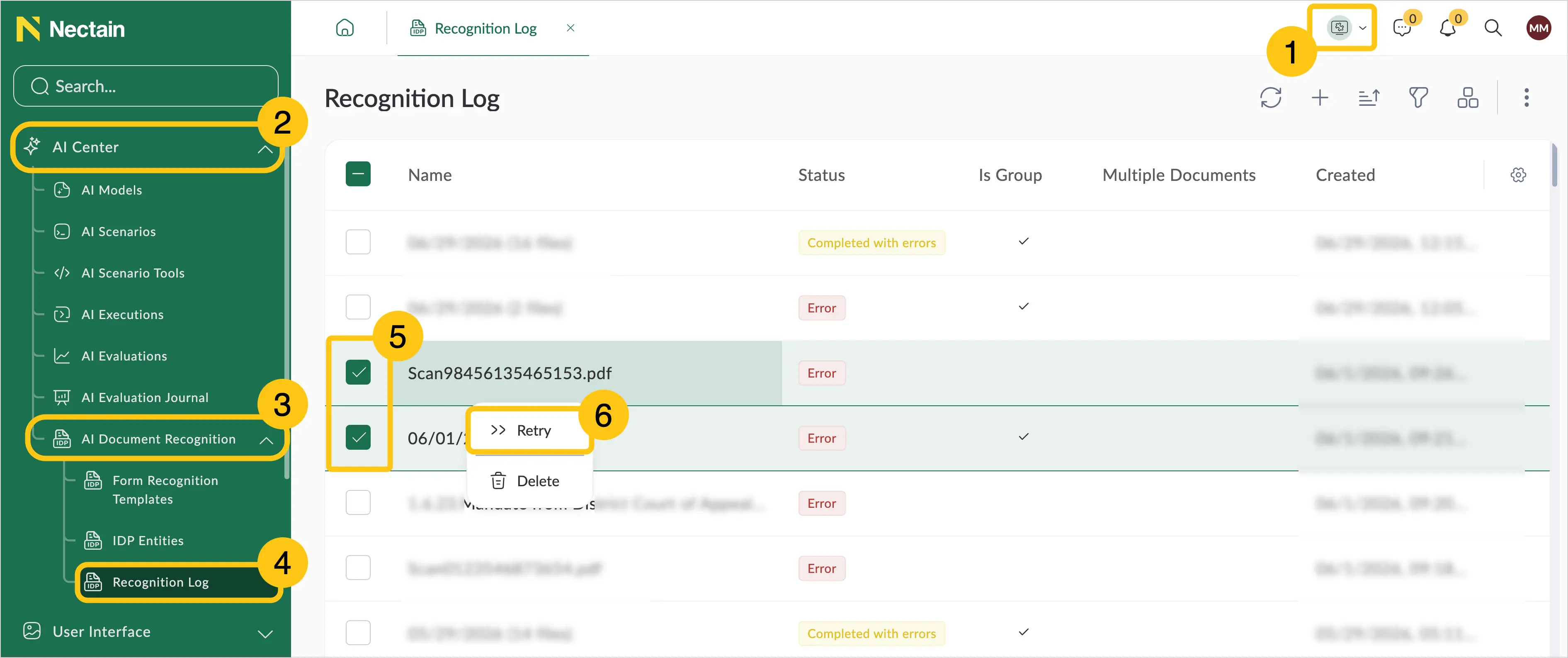1568x658 pixels.
Task: Open AI Evaluation Journal in sidebar
Action: (145, 397)
